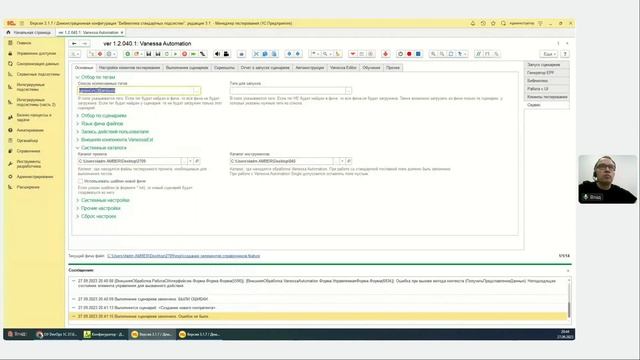Open the Работа с UI side tab
Viewport: 640px width, 360px height.
547,89
